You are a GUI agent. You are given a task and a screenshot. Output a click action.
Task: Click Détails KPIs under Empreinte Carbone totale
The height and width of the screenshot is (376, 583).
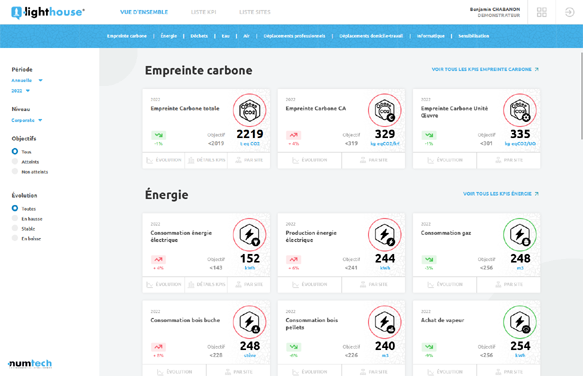pyautogui.click(x=206, y=160)
